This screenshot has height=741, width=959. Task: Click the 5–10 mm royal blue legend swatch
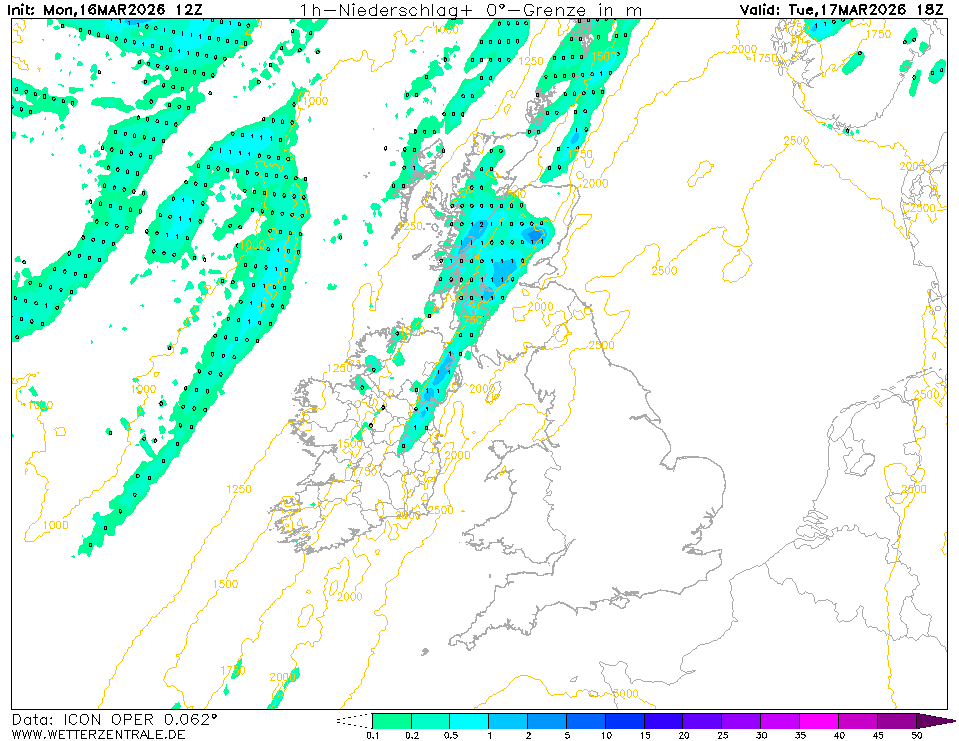click(x=586, y=720)
